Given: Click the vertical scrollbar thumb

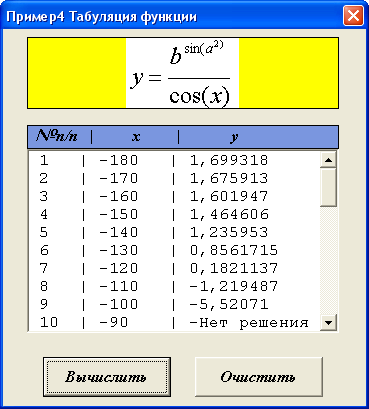Looking at the screenshot, I should tap(329, 187).
